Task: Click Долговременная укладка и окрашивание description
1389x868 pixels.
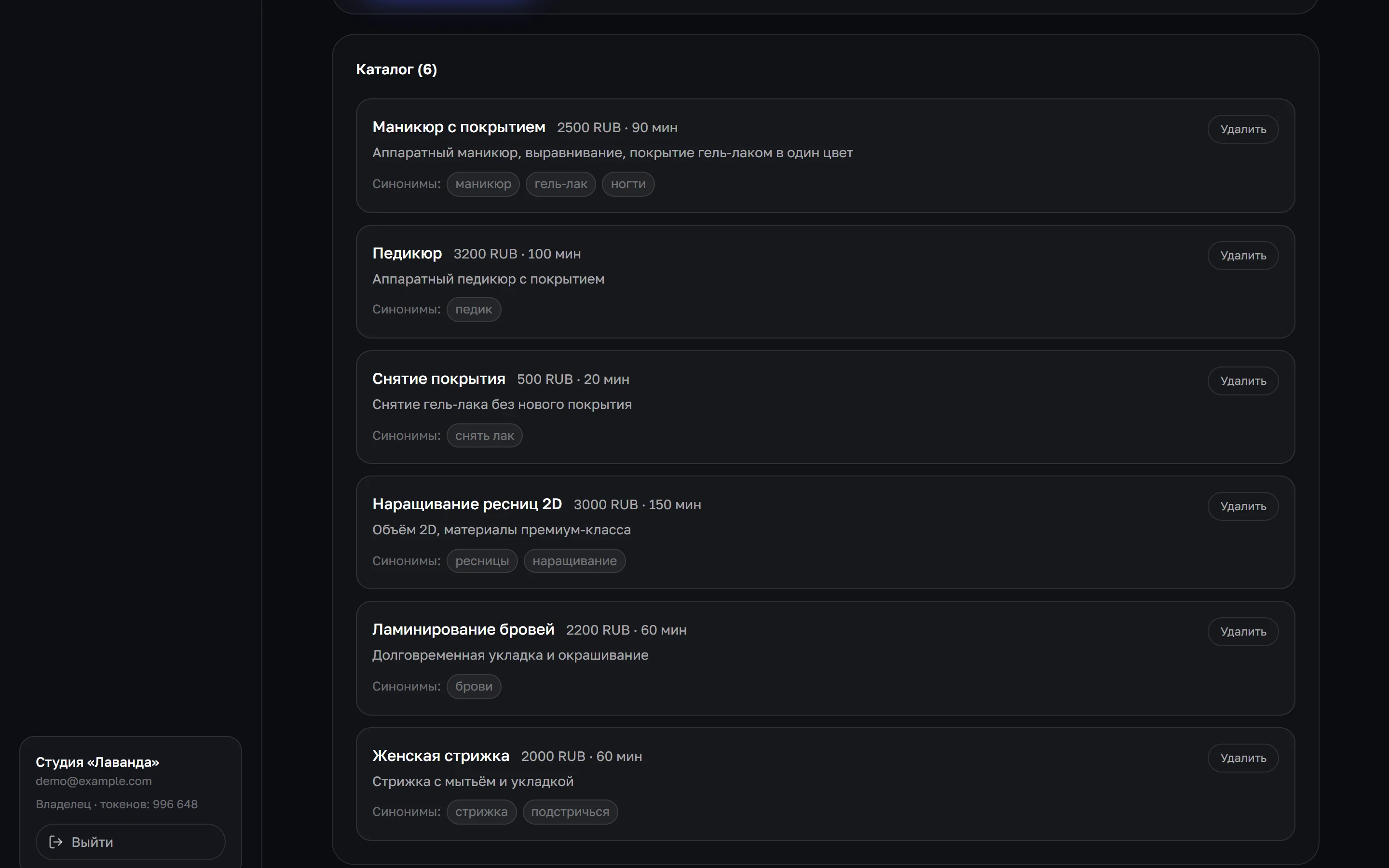Action: [x=510, y=655]
